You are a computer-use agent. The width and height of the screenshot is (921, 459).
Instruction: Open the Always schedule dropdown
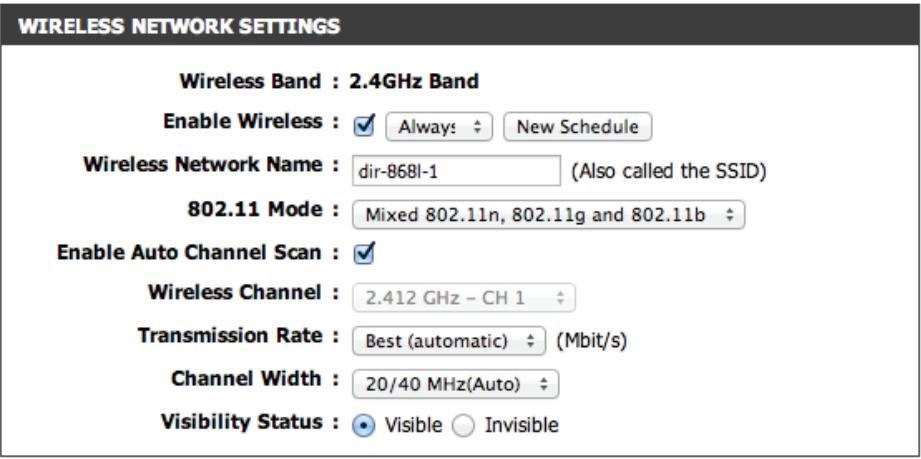coord(439,127)
